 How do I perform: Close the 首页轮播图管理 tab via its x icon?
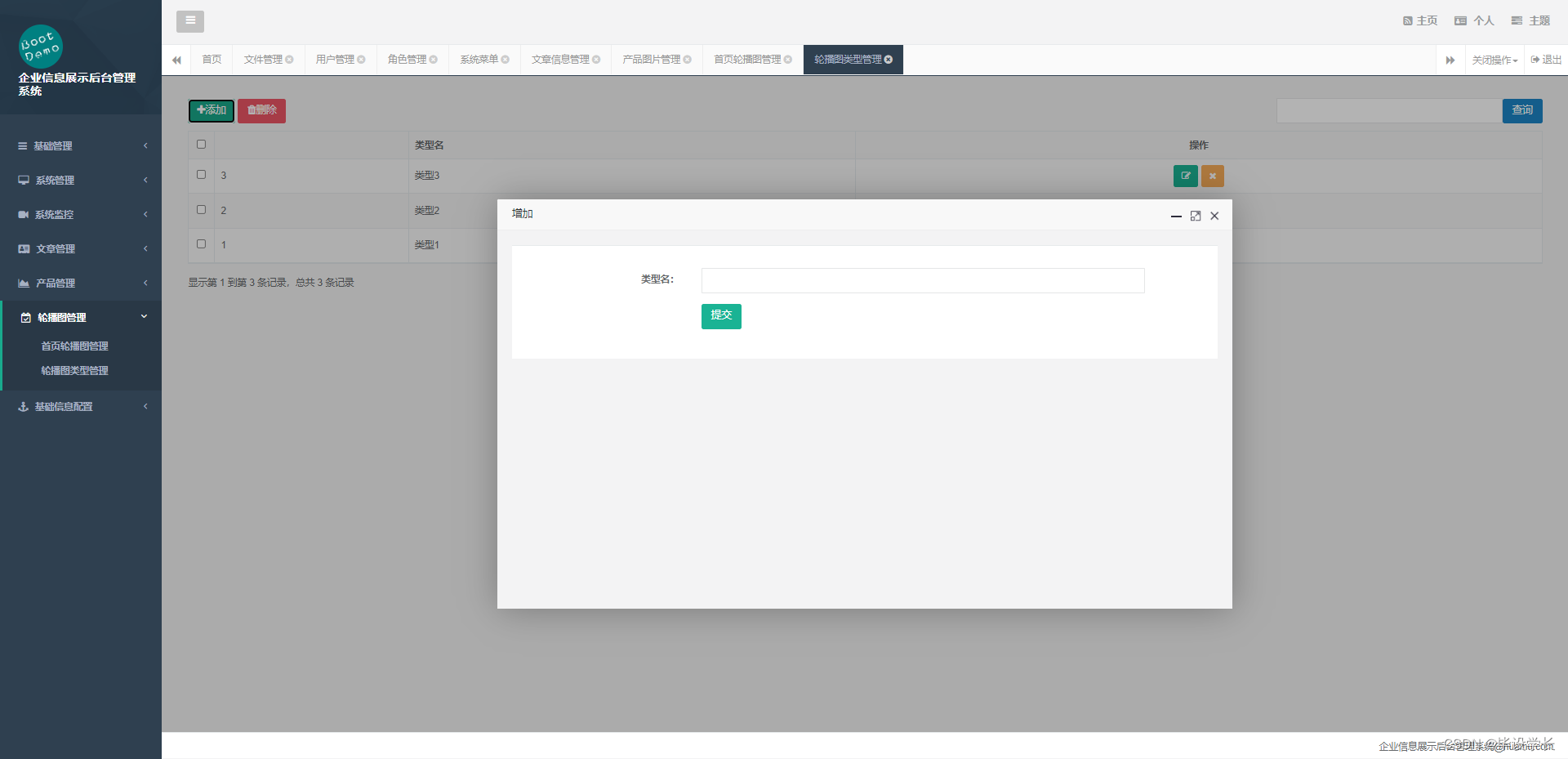(x=787, y=60)
